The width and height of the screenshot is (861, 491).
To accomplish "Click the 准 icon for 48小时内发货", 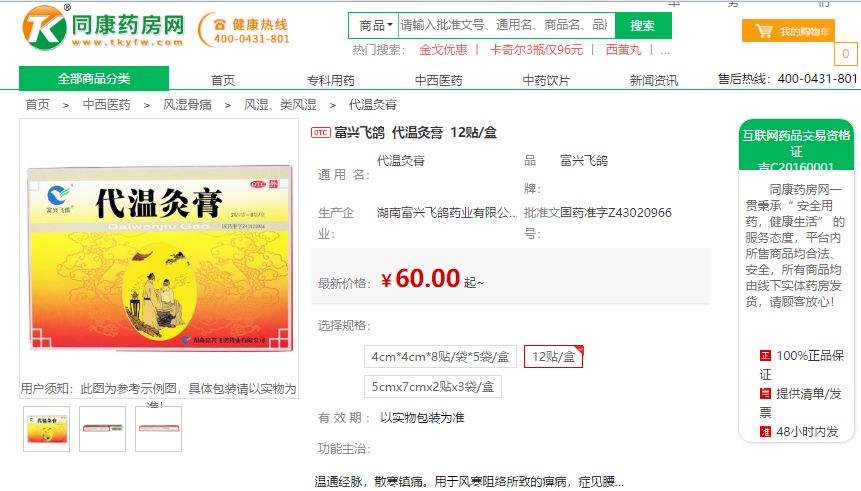I will point(765,431).
